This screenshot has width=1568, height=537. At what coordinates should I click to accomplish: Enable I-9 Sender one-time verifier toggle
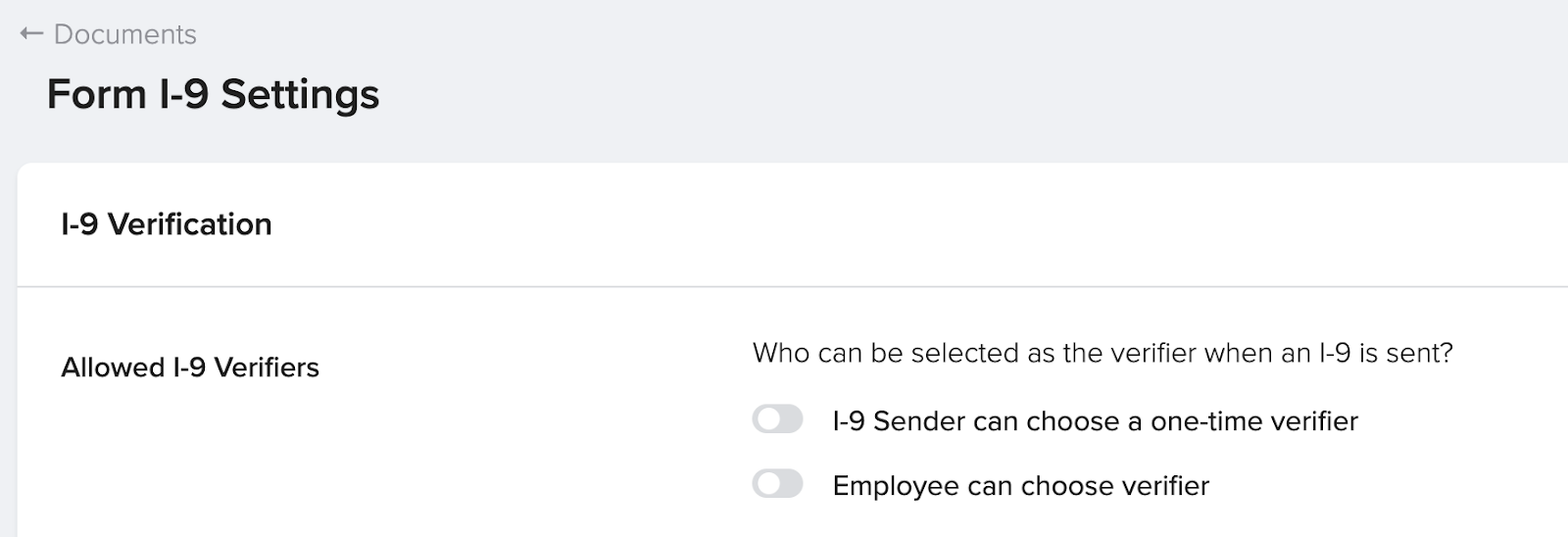(x=777, y=419)
